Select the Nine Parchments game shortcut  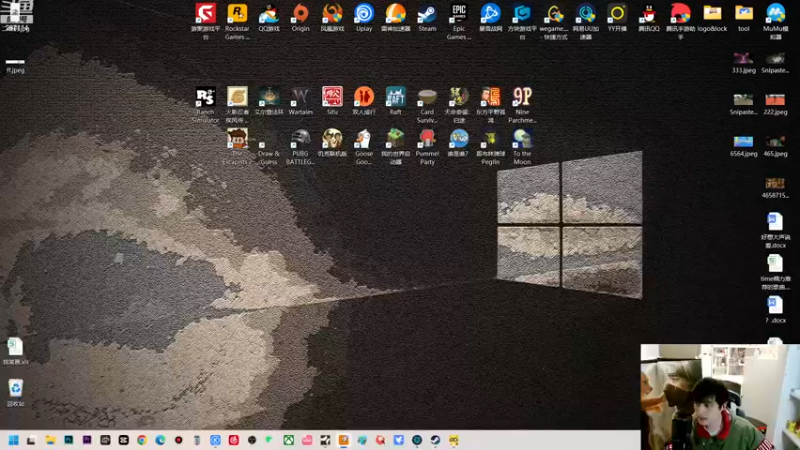pos(522,105)
